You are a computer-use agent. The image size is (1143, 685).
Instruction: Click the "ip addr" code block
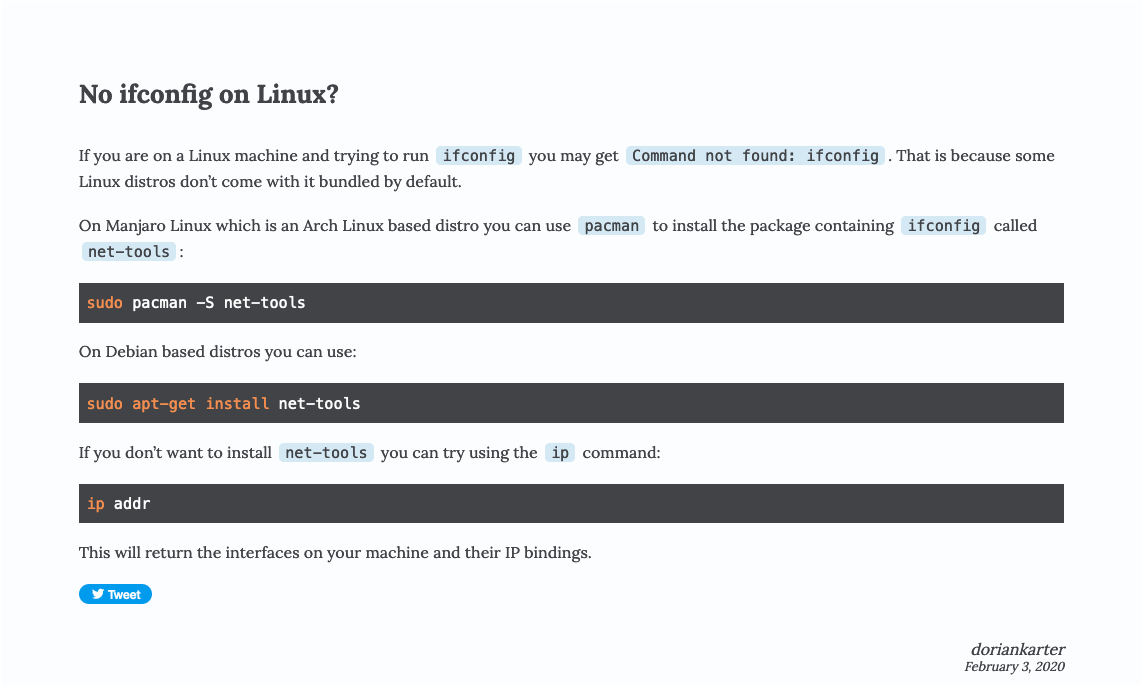[x=571, y=503]
